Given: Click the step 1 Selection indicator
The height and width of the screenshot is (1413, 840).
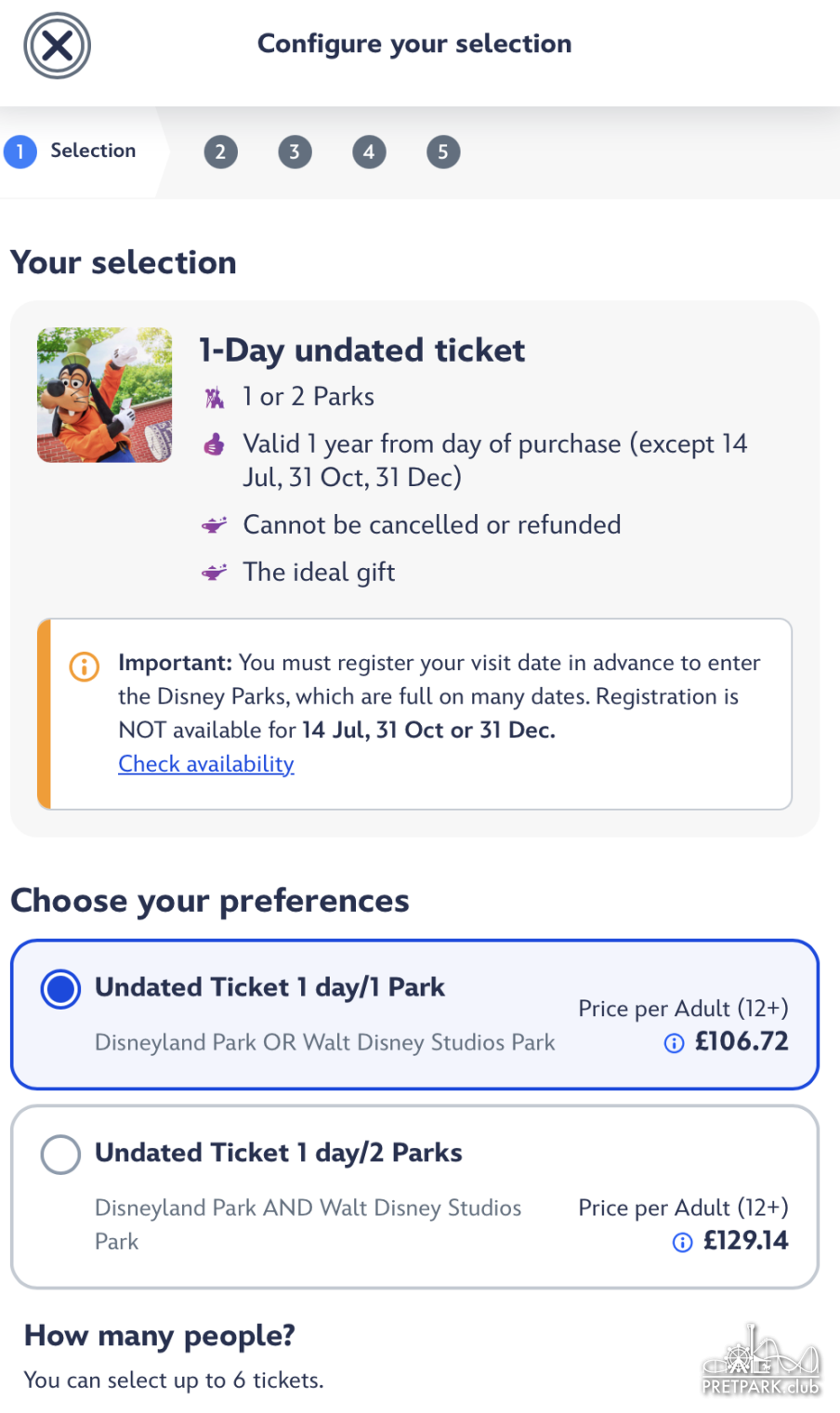Looking at the screenshot, I should pos(72,152).
